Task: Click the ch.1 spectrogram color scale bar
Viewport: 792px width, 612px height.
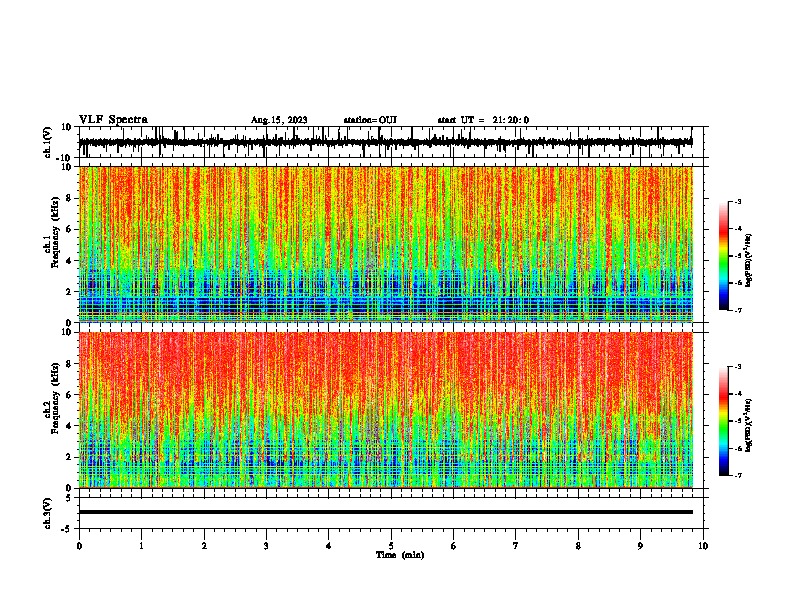Action: [x=723, y=256]
